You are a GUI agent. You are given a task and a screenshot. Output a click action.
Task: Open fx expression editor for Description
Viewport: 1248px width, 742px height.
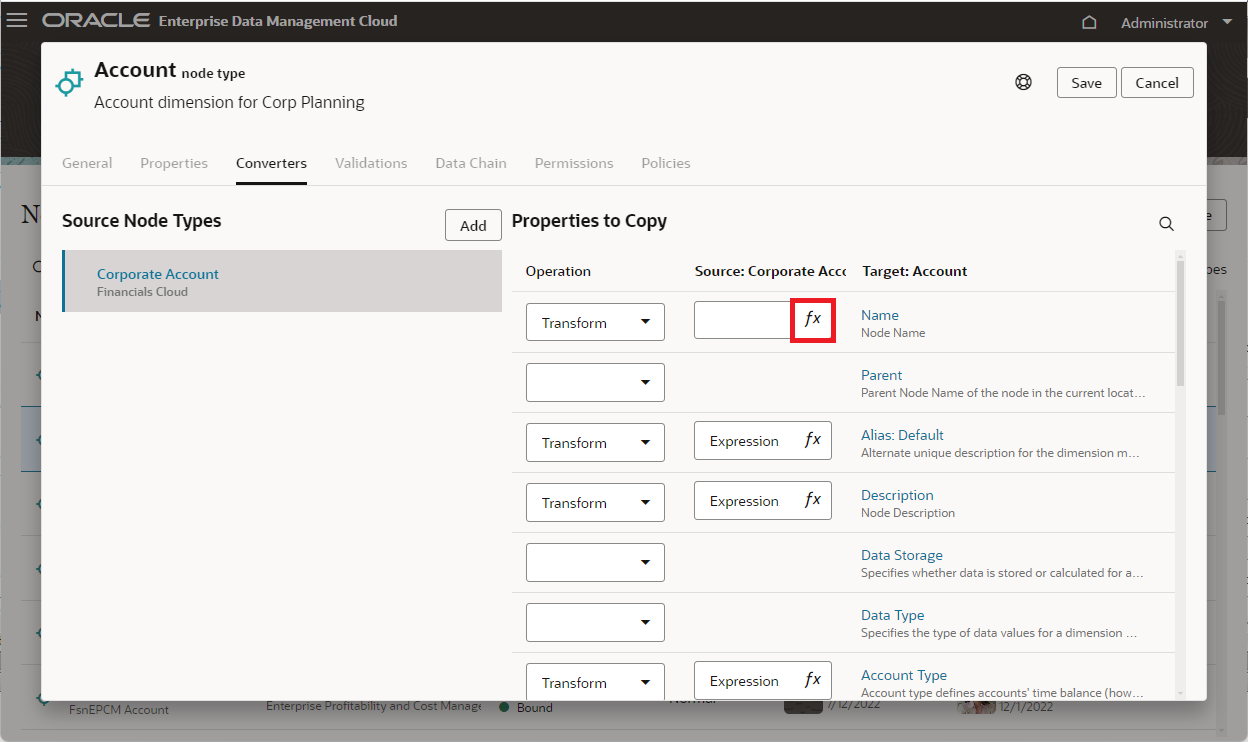[813, 500]
